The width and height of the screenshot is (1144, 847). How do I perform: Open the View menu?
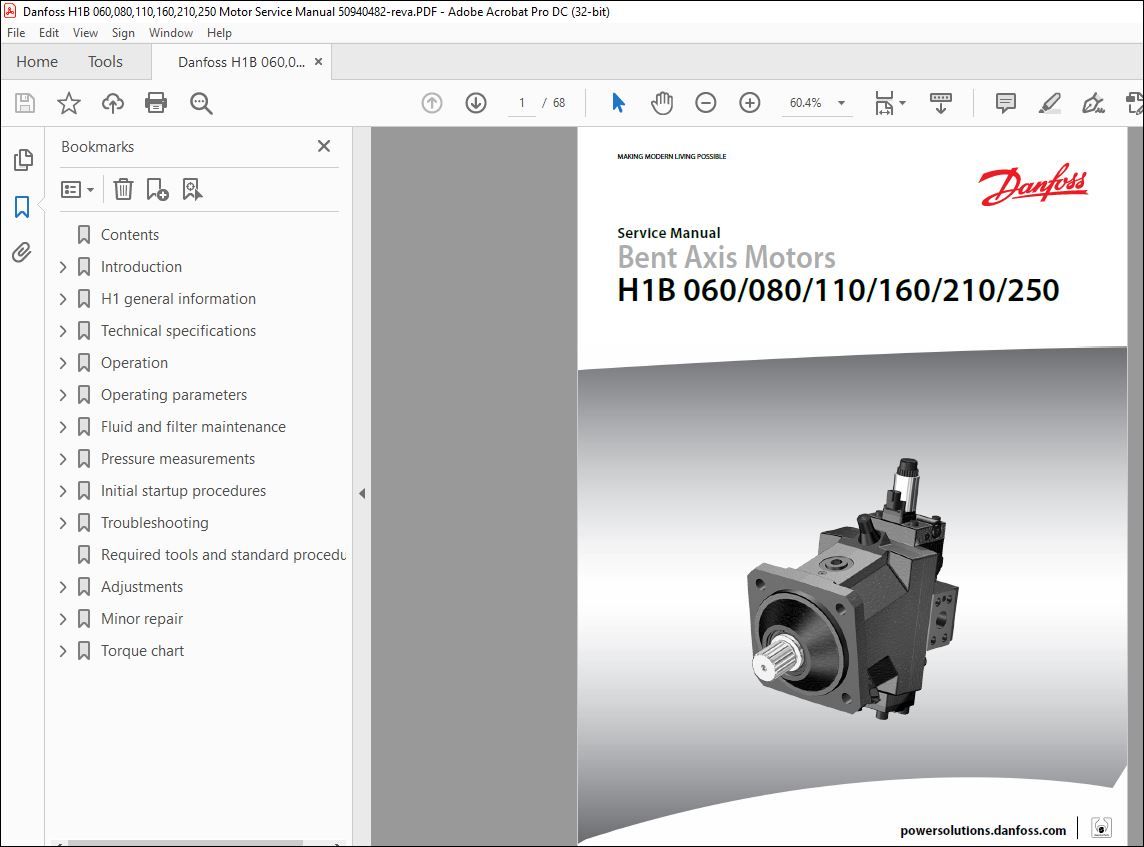(x=85, y=32)
